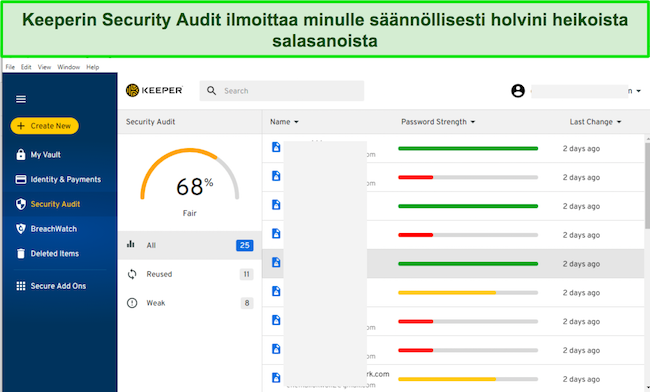Click the Identity & Payments card icon

coord(21,179)
